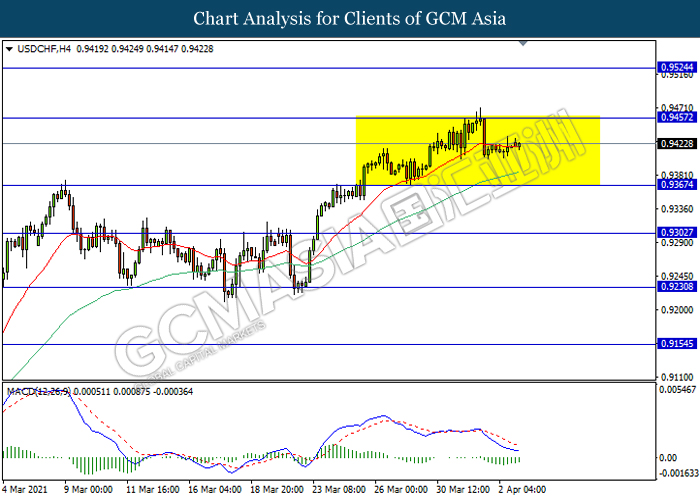Screen dimensions: 700x500
Task: Click the 4 Mar 2021 date label
Action: point(25,490)
